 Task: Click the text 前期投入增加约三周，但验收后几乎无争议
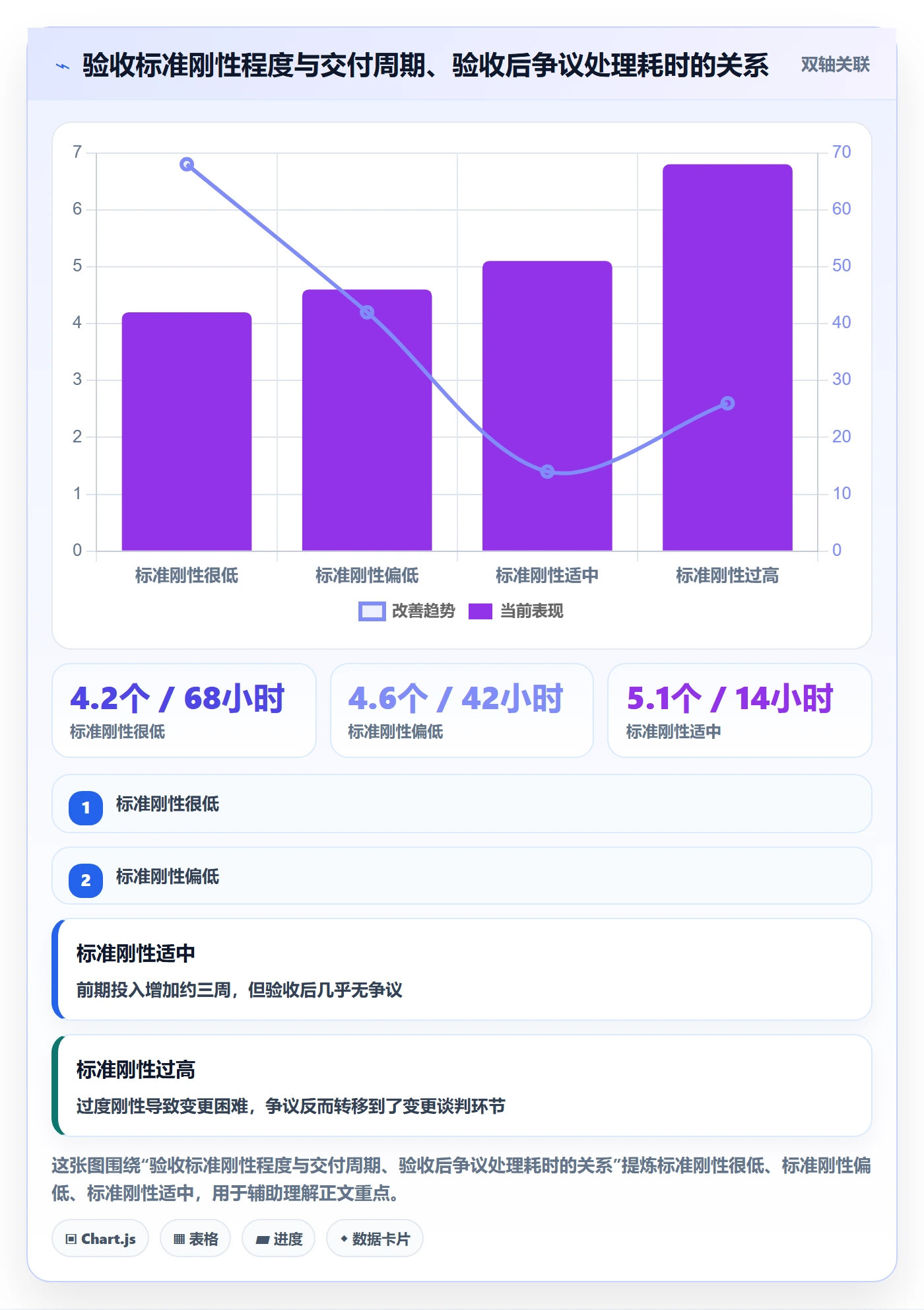pos(240,990)
